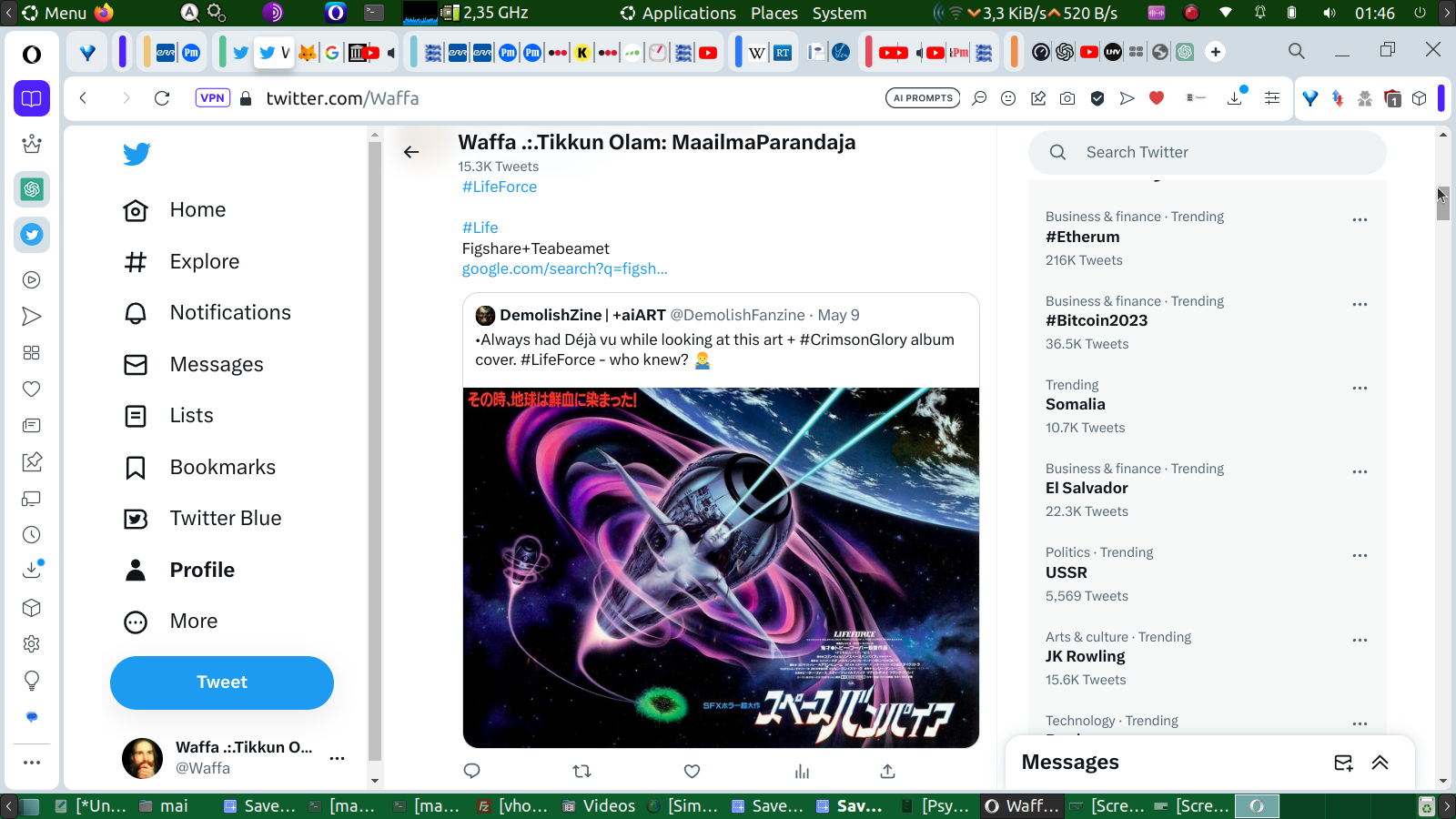Like the tweet with the heart icon
Viewport: 1456px width, 819px height.
(x=693, y=771)
